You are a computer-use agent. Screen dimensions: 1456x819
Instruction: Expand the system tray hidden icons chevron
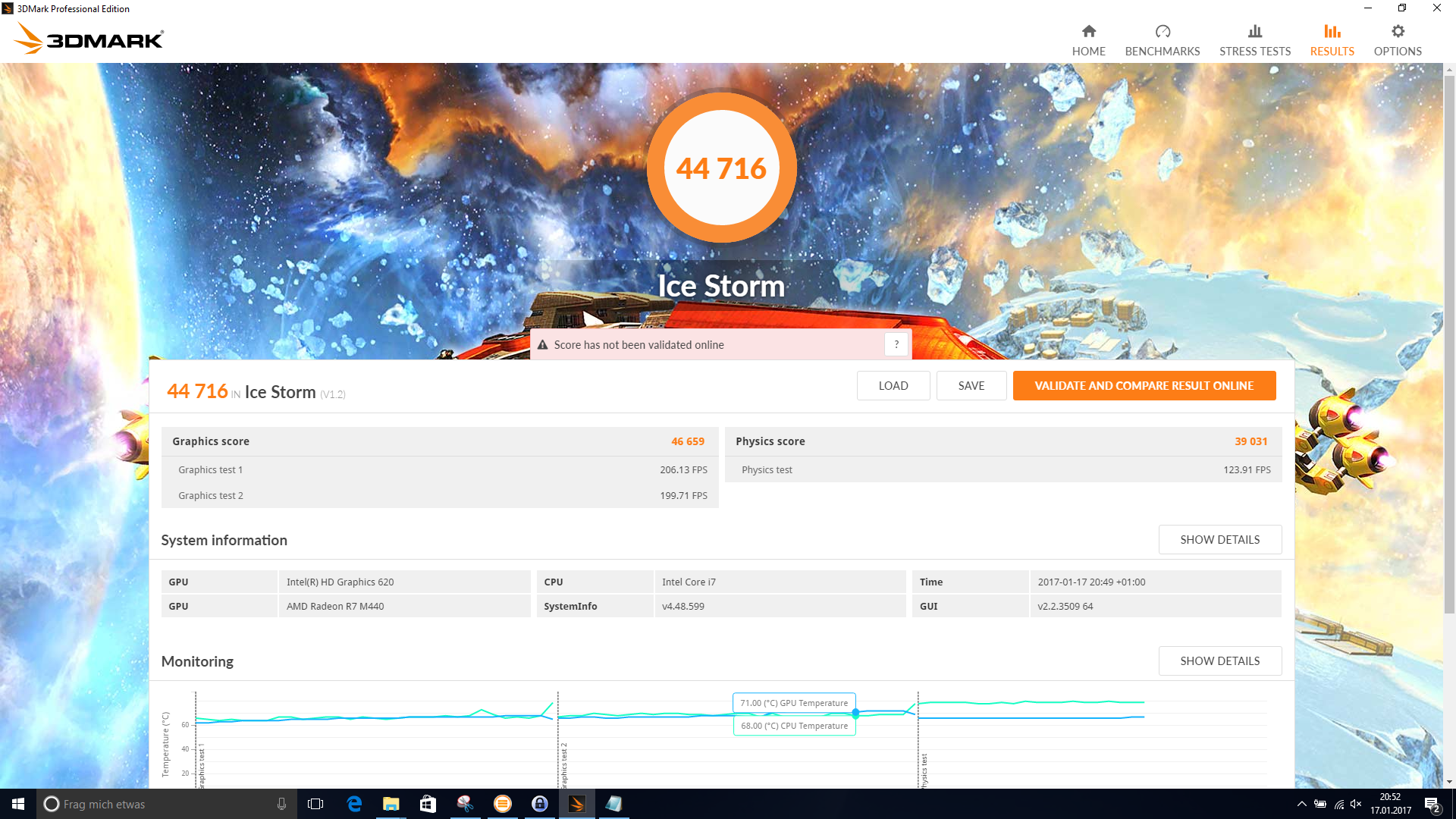1301,804
